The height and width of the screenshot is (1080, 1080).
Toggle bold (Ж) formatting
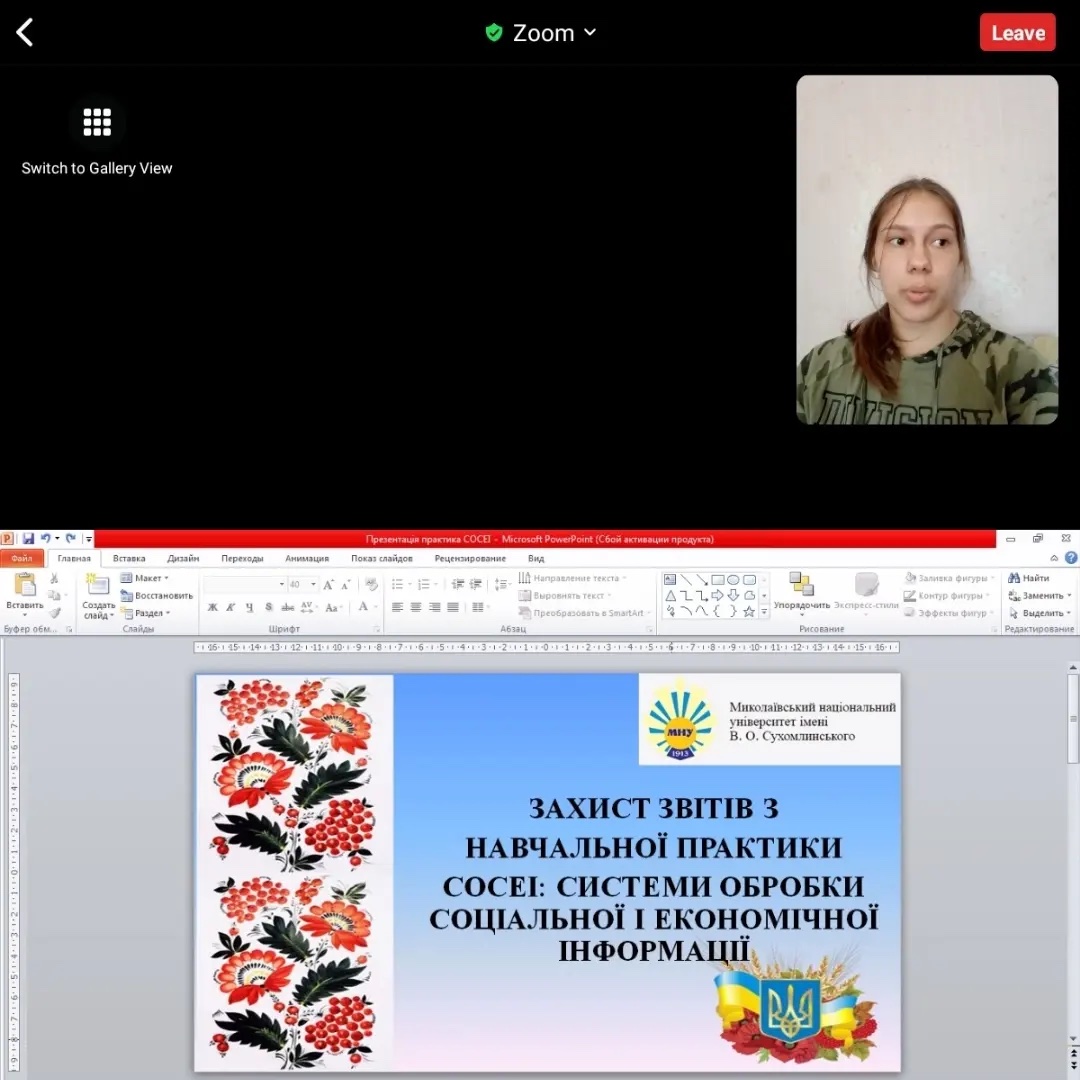coord(213,607)
